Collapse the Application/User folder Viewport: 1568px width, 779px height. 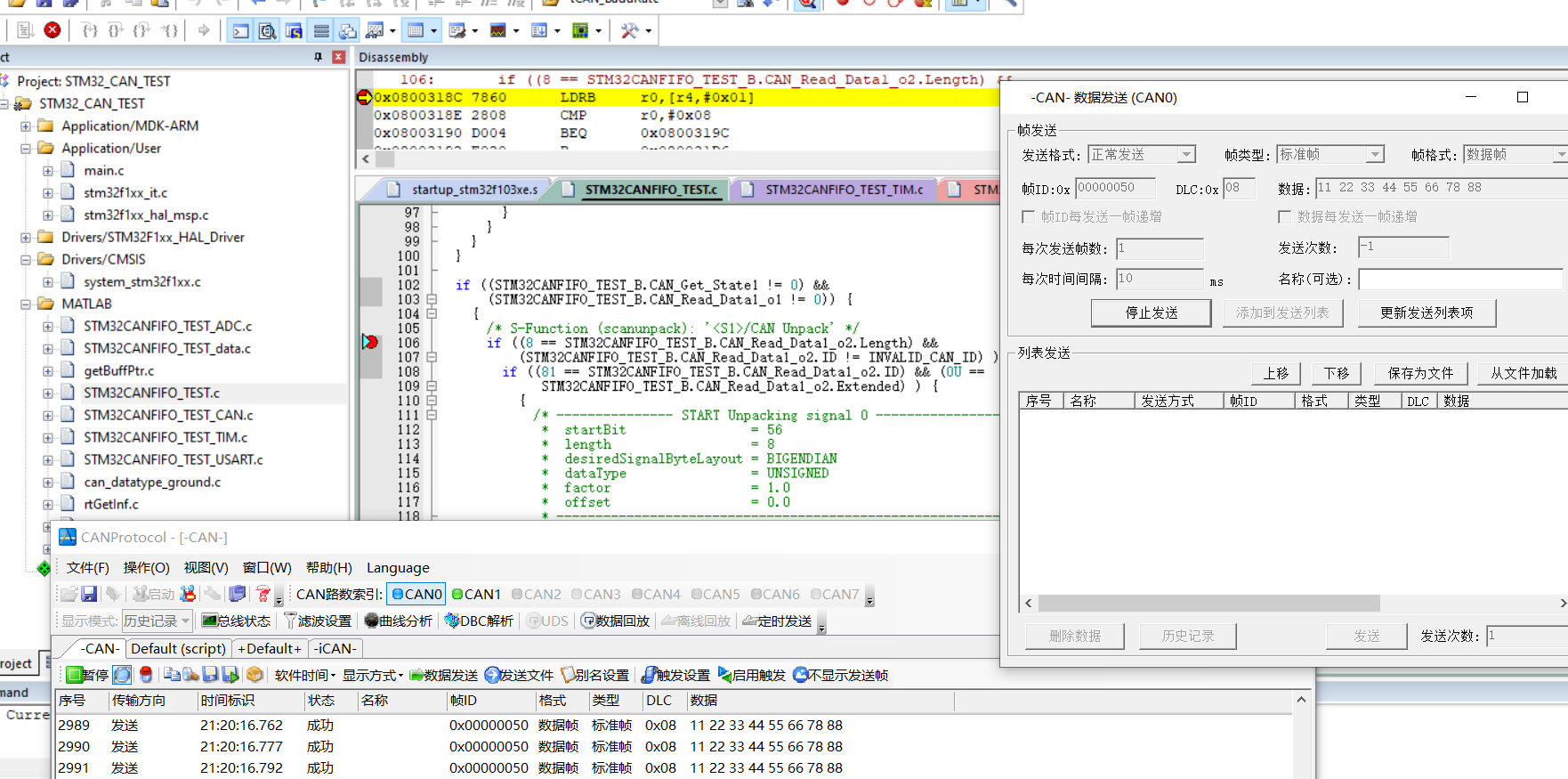tap(26, 149)
